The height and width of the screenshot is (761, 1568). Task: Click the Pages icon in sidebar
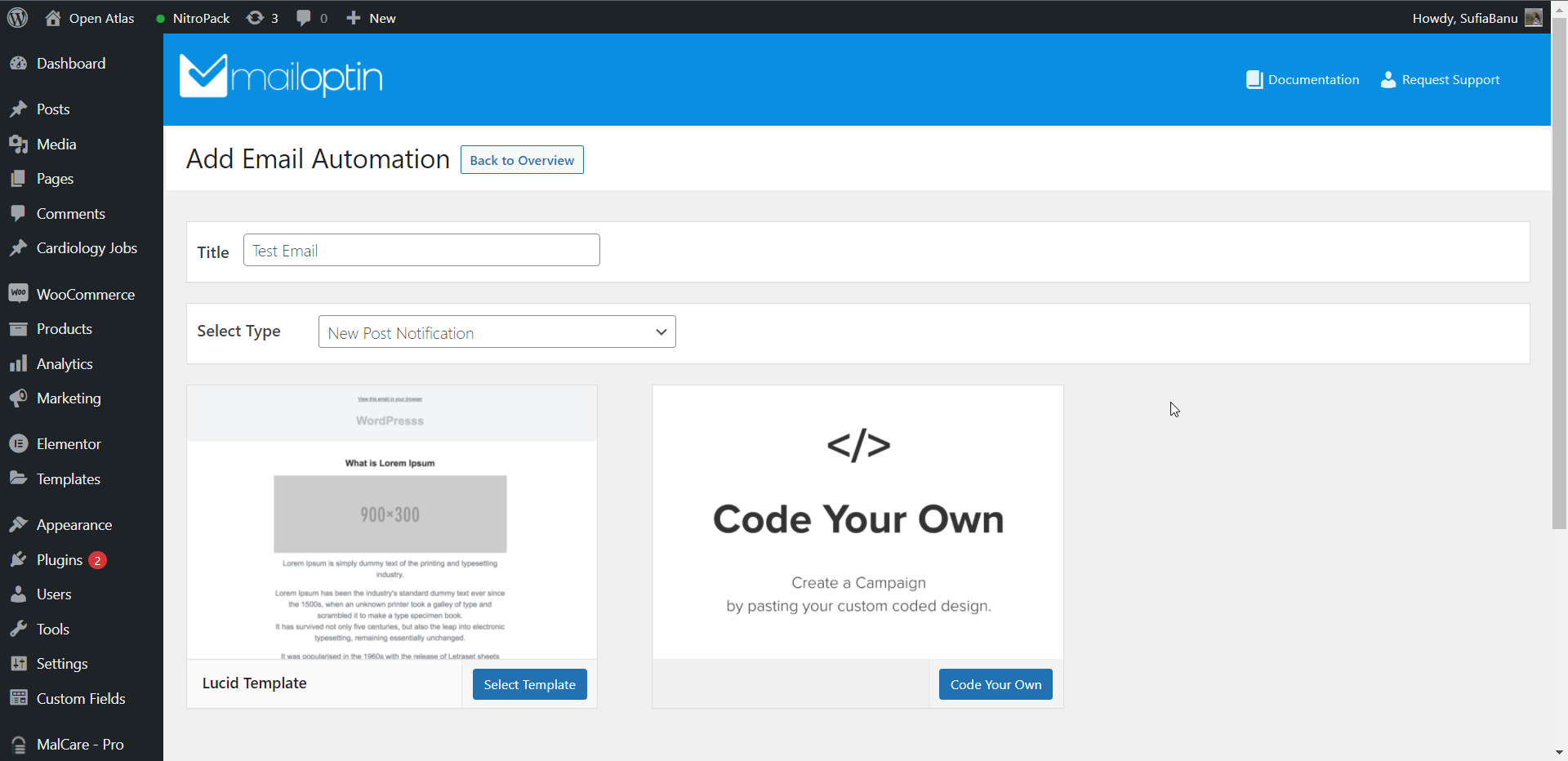tap(18, 179)
